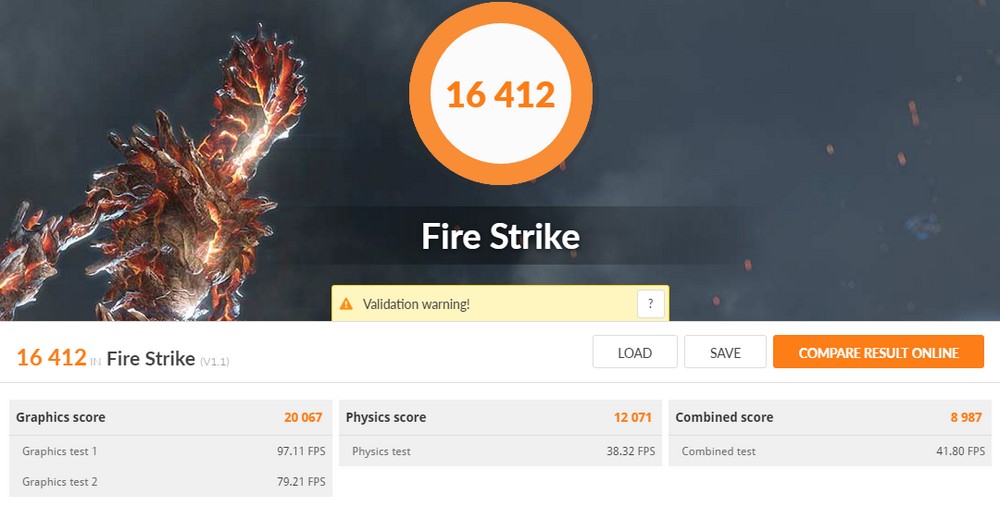This screenshot has height=507, width=1000.
Task: Select the Physics test row
Action: click(500, 451)
